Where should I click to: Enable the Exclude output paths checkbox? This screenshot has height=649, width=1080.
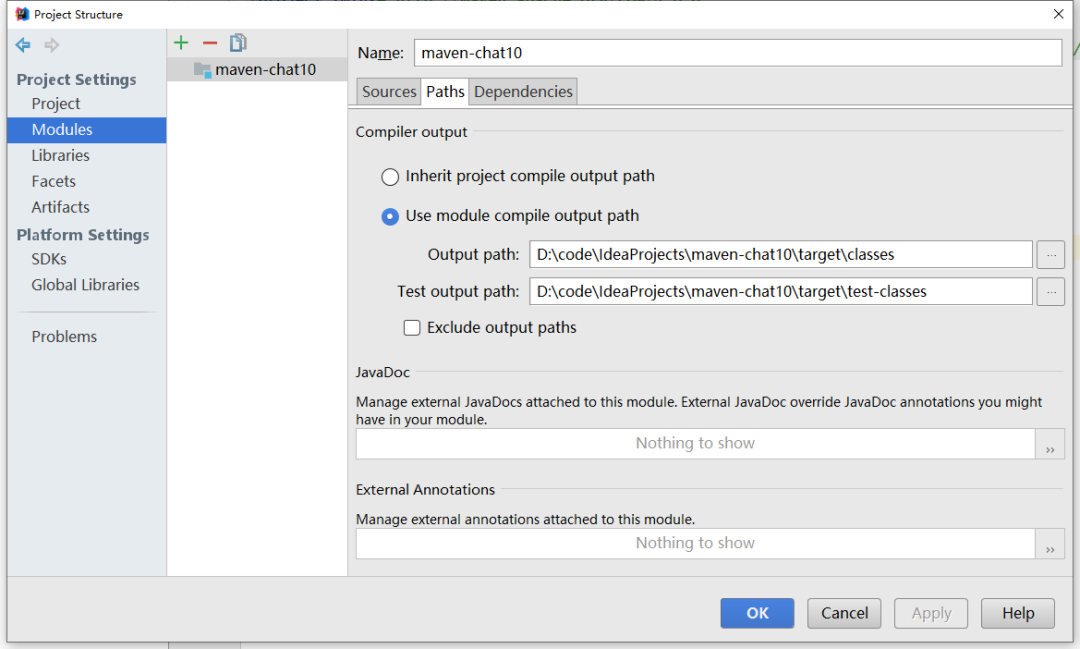[412, 328]
